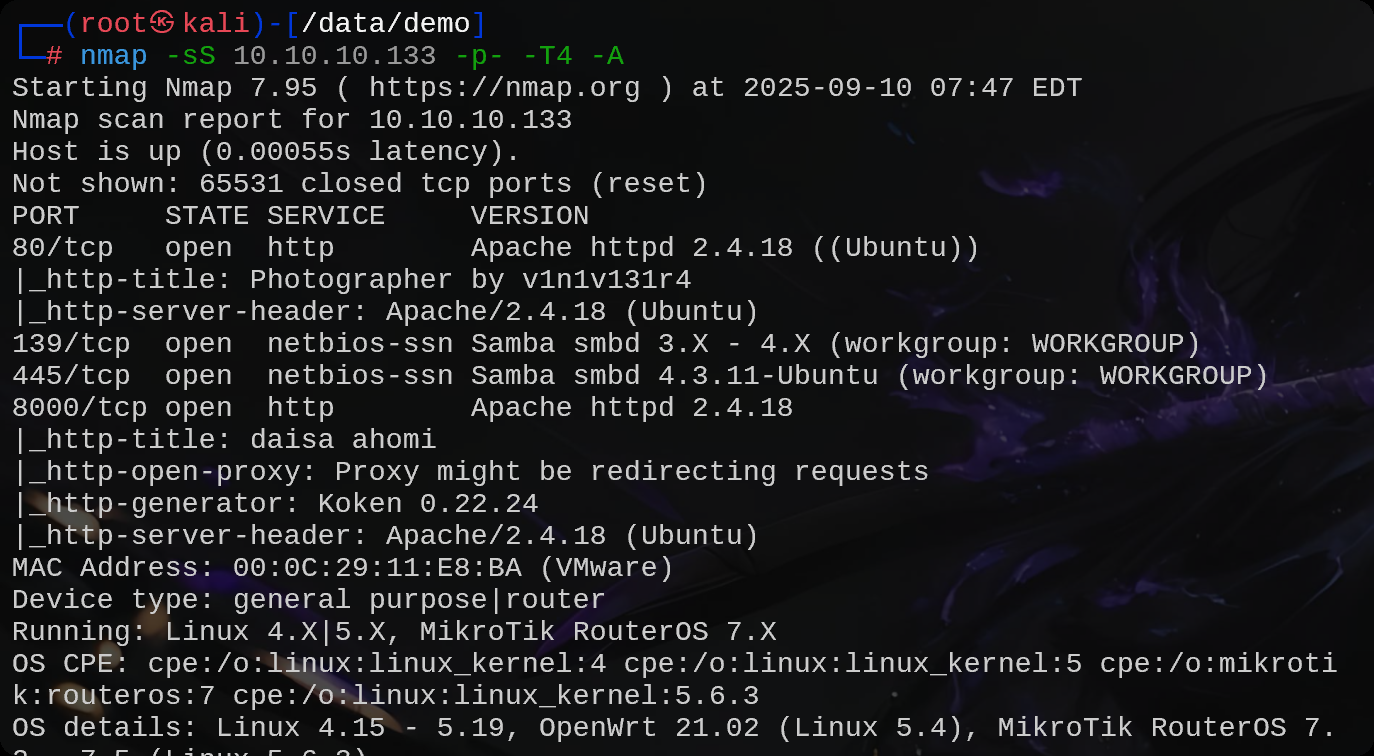Select the 80/tcp port entry
1374x756 pixels.
[x=62, y=248]
